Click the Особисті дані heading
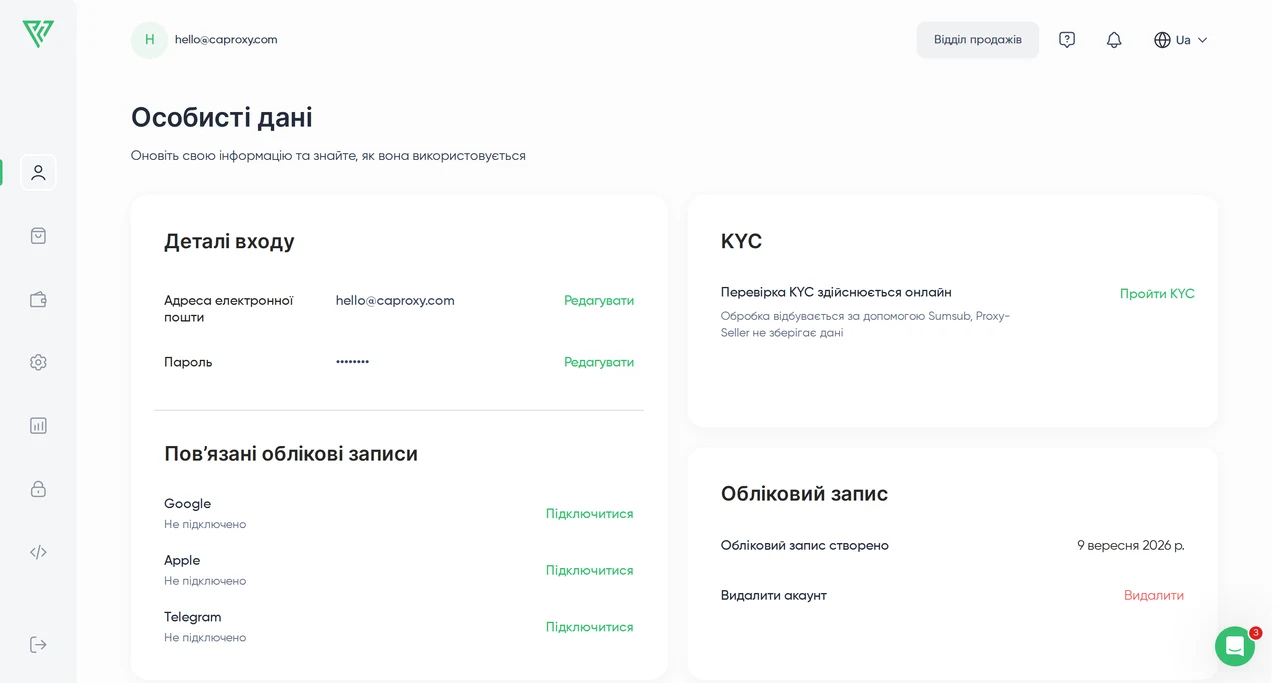Viewport: 1280px width, 683px height. pyautogui.click(x=222, y=117)
